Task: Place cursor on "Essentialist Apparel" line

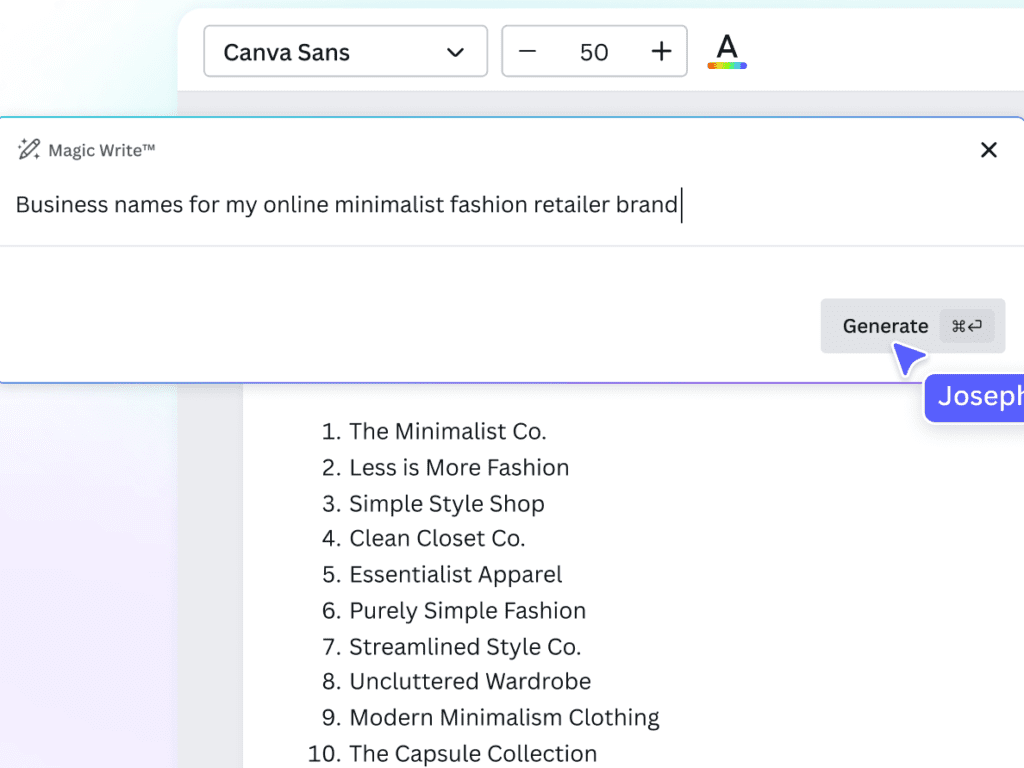Action: (455, 575)
